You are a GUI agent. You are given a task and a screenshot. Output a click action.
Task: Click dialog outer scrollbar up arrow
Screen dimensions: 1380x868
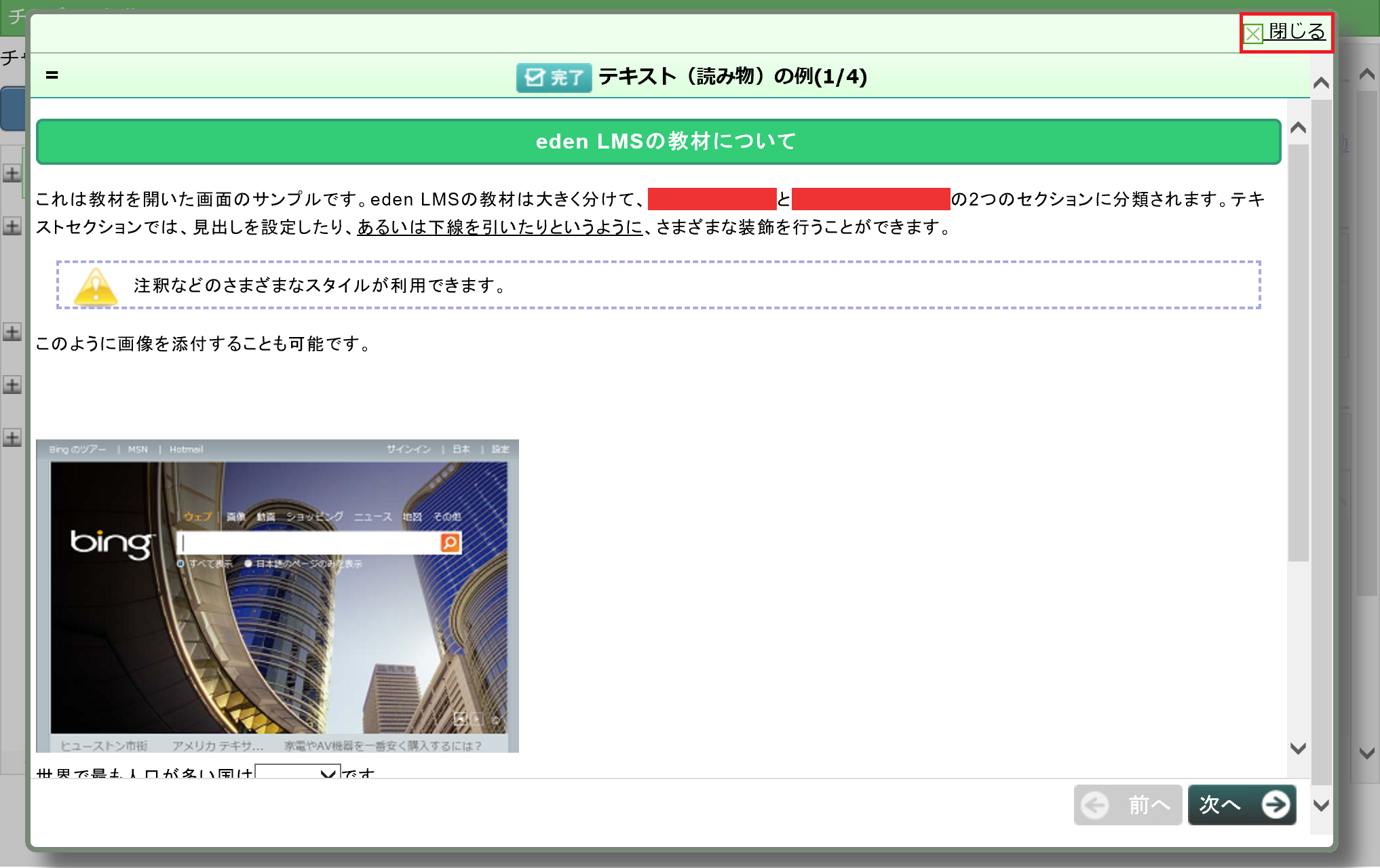tap(1321, 83)
